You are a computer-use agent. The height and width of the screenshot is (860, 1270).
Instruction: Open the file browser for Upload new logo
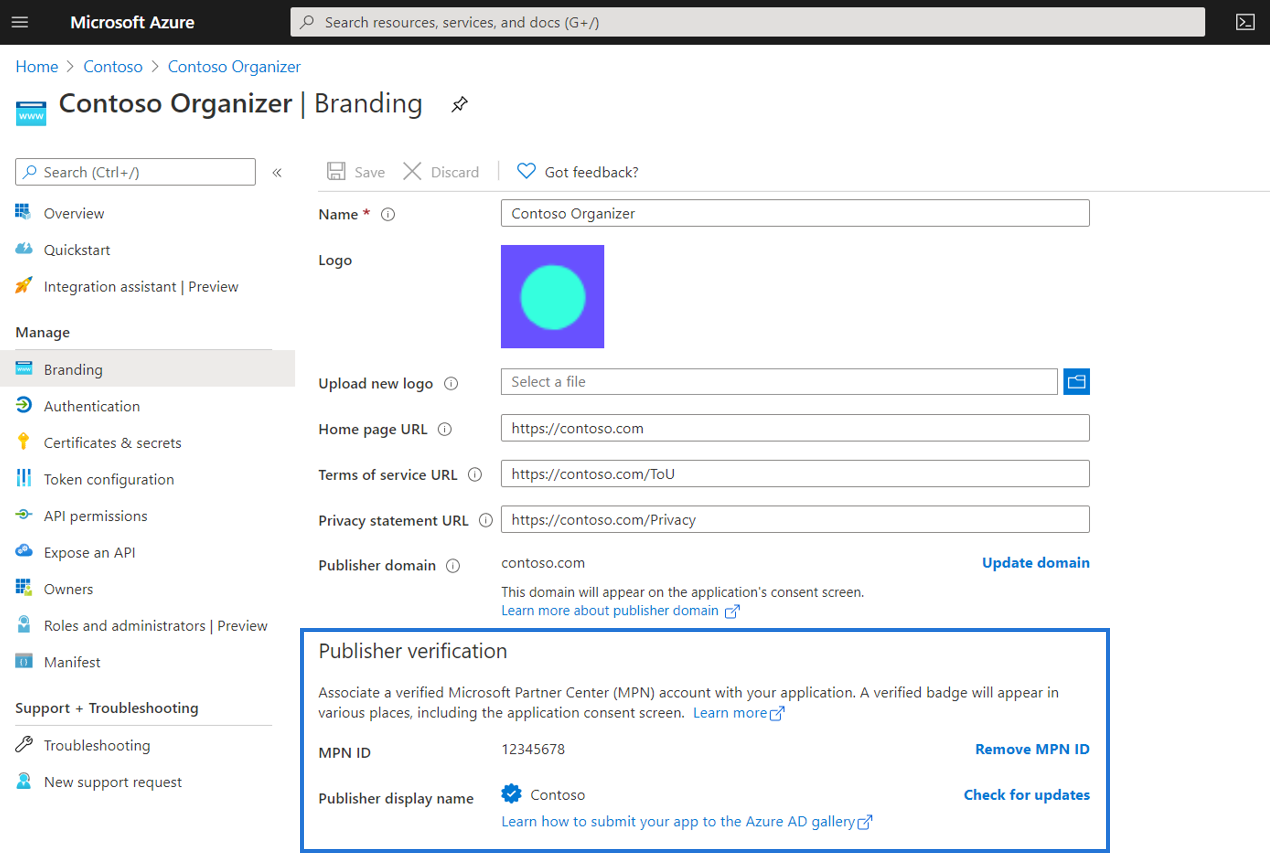[x=1076, y=381]
